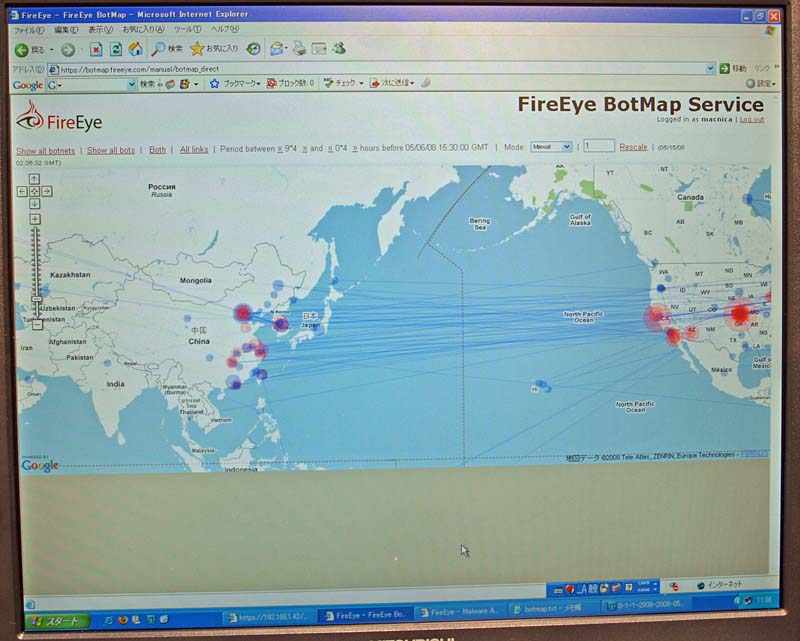
Task: Click the spell Check (チェック) toolbar button
Action: [340, 83]
